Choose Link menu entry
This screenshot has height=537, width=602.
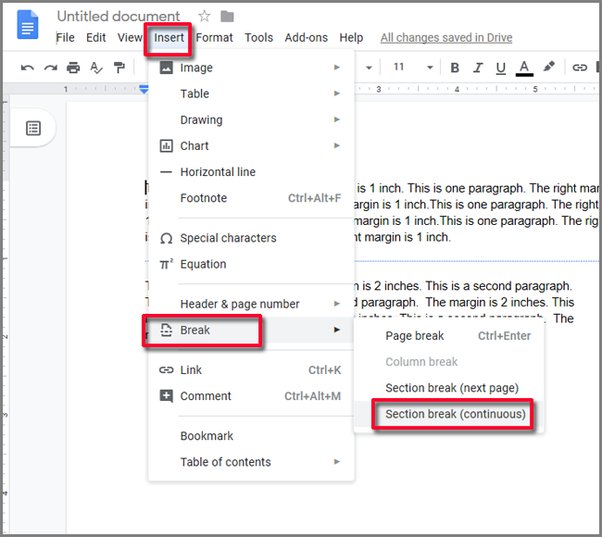coord(251,370)
